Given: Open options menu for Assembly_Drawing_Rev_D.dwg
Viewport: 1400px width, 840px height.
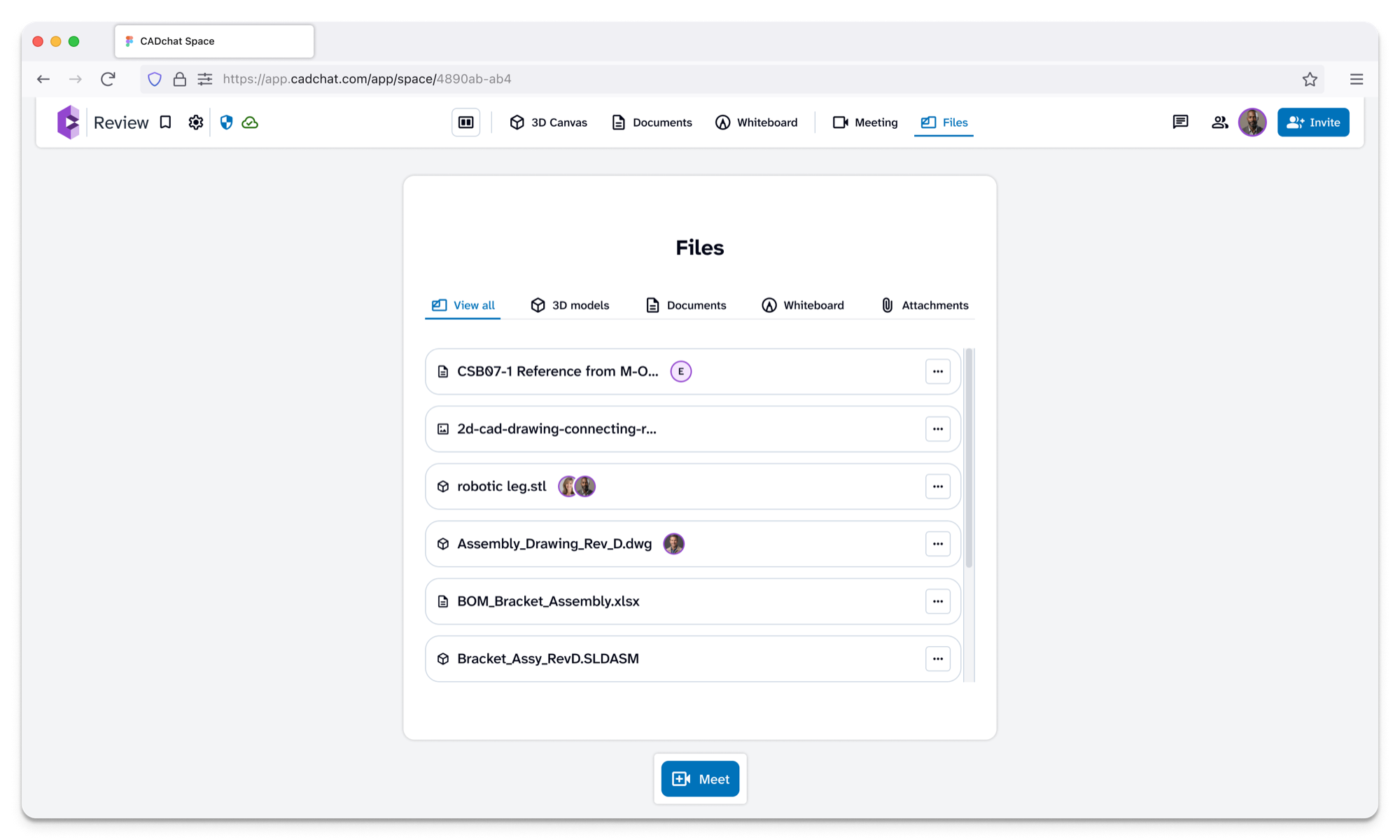Looking at the screenshot, I should 937,544.
